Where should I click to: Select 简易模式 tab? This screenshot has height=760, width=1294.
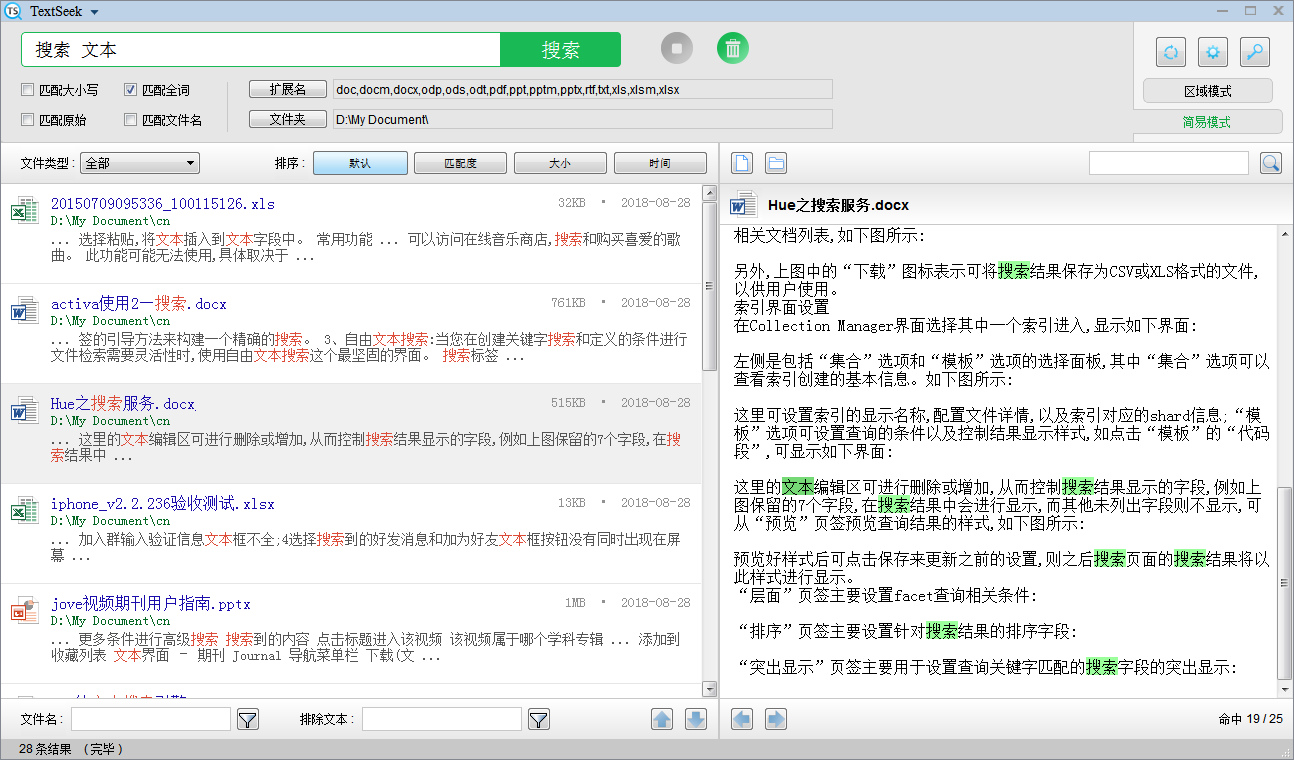(x=1208, y=122)
